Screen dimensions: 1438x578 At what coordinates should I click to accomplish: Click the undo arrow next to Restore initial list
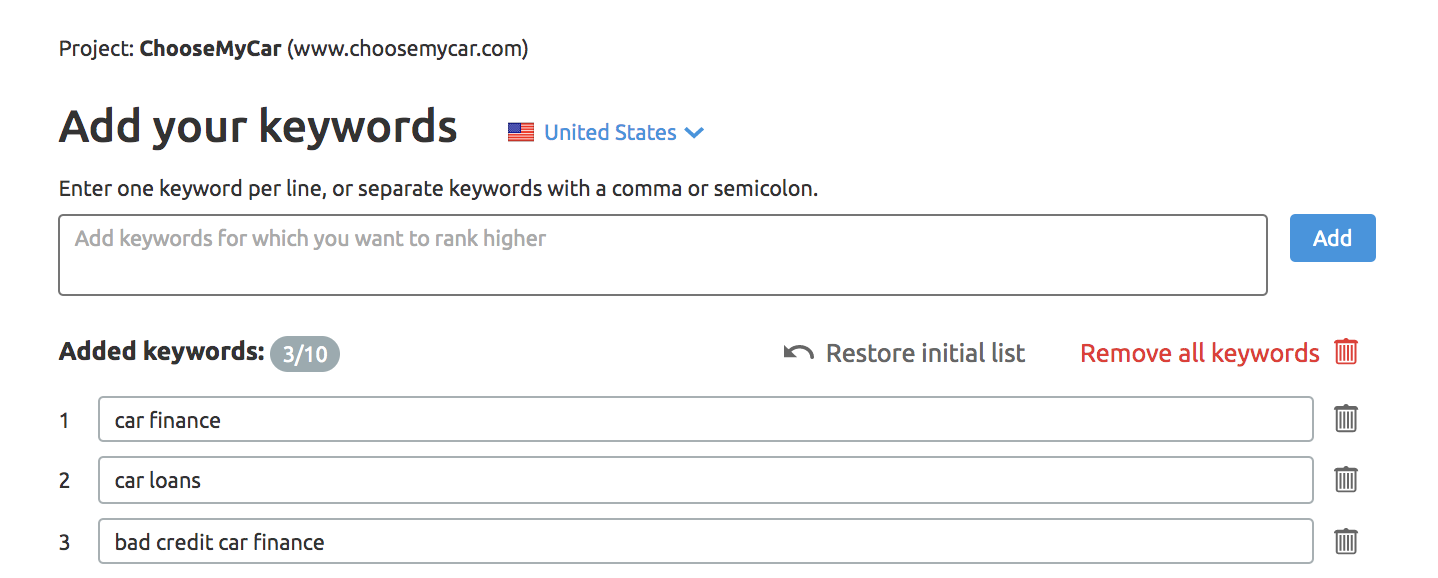pos(797,351)
